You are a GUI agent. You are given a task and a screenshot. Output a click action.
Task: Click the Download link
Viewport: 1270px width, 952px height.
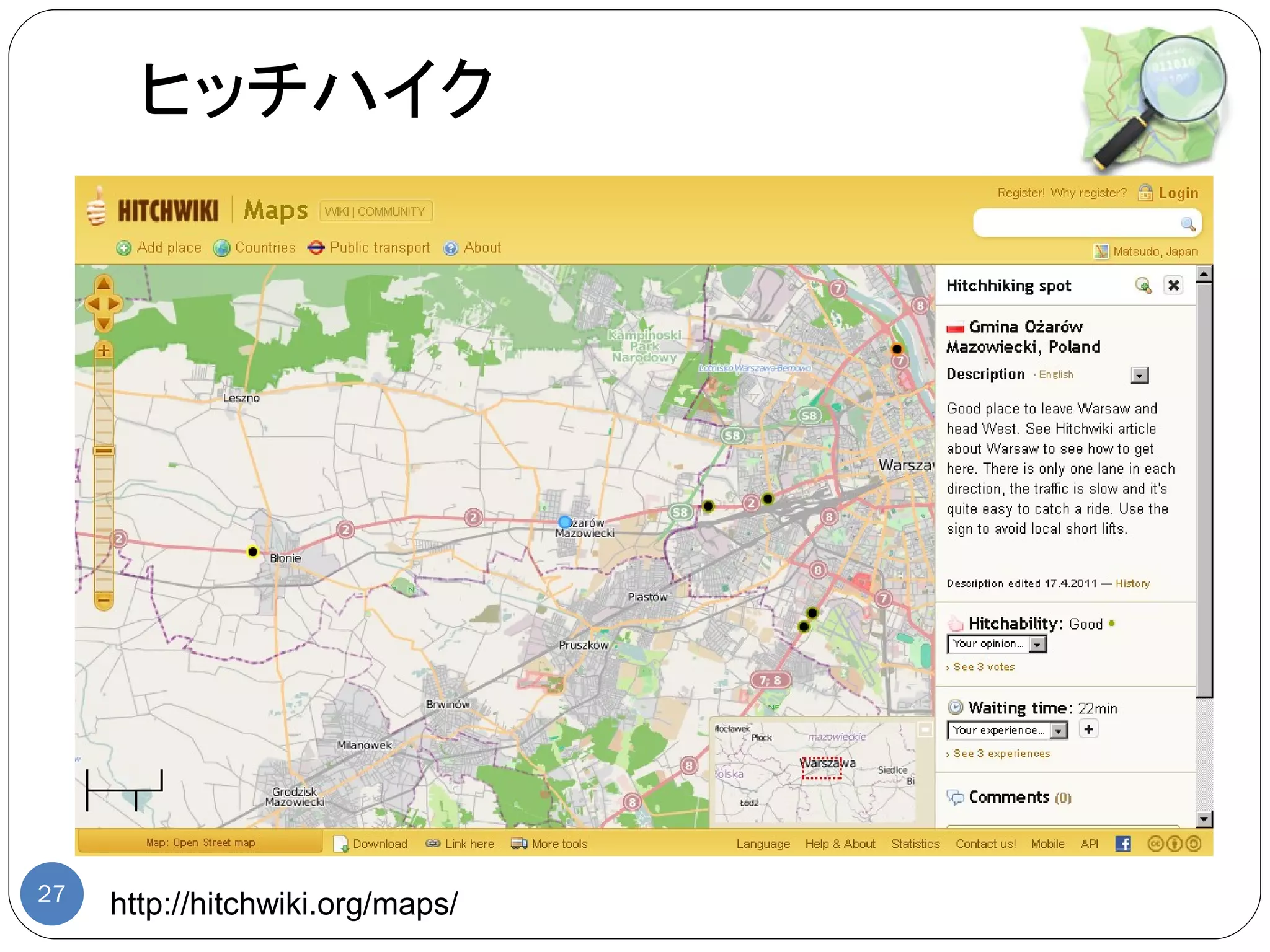(371, 844)
